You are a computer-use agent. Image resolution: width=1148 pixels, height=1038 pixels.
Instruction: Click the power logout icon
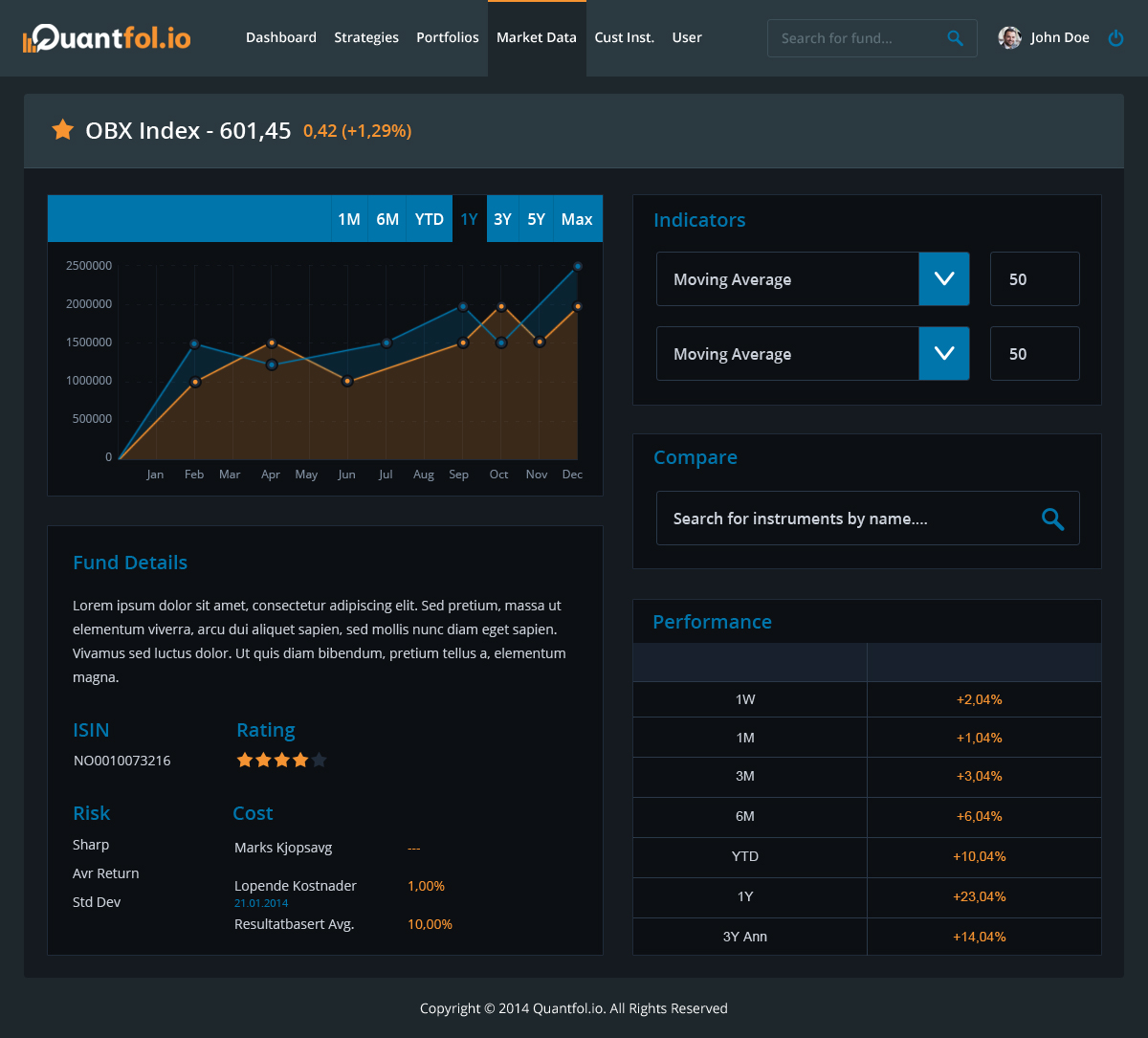[x=1115, y=38]
